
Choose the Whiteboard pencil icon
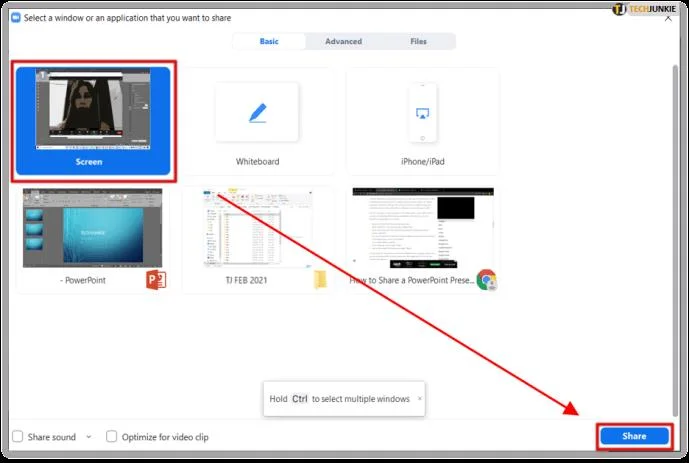pos(257,113)
